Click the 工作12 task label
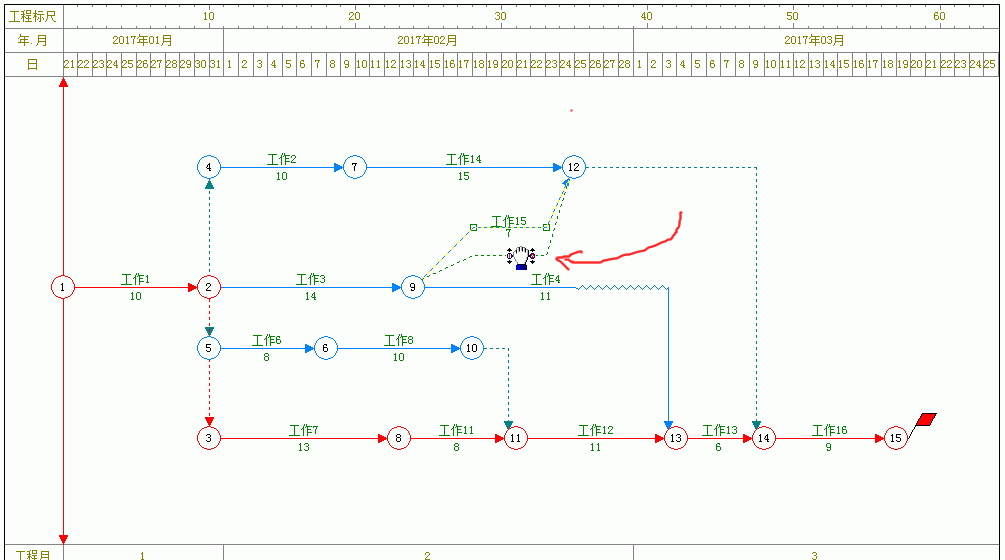 (x=595, y=430)
